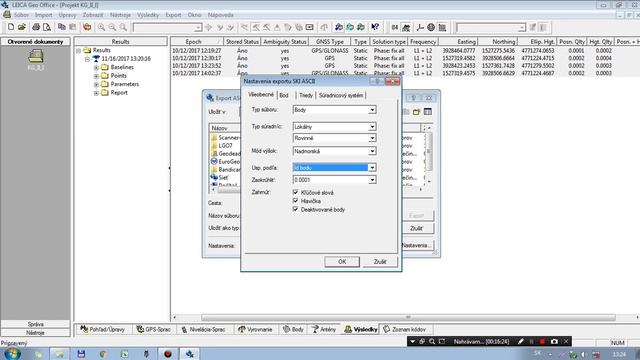Switch to the Zoznam kódov bottom tab
The height and width of the screenshot is (360, 640).
pyautogui.click(x=404, y=329)
